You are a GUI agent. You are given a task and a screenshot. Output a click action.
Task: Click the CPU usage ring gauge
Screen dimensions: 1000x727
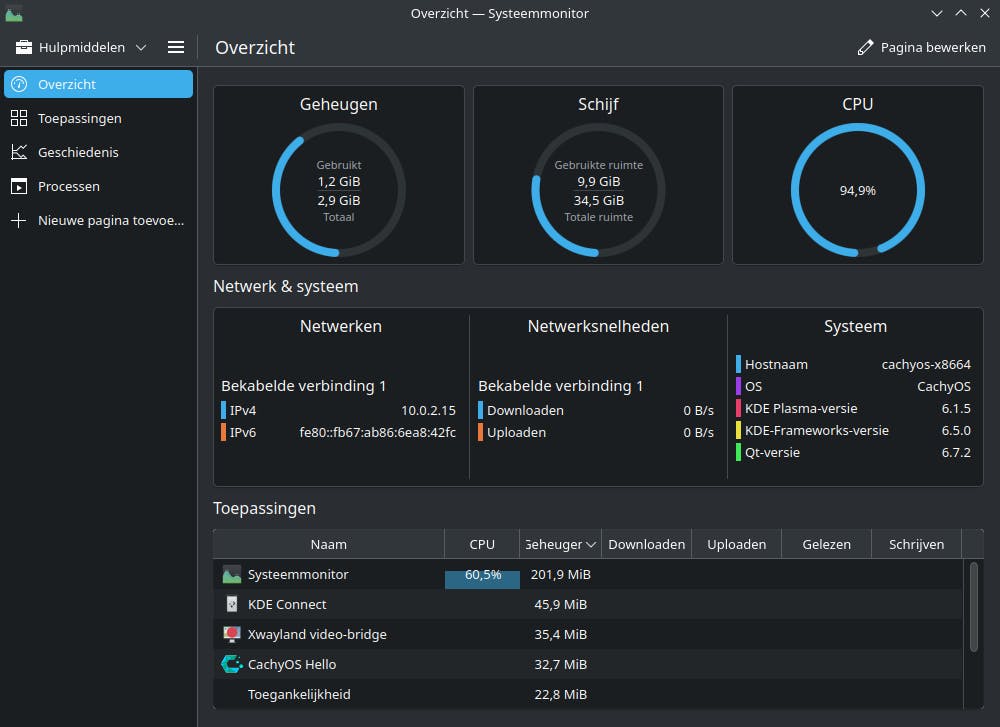pos(857,190)
